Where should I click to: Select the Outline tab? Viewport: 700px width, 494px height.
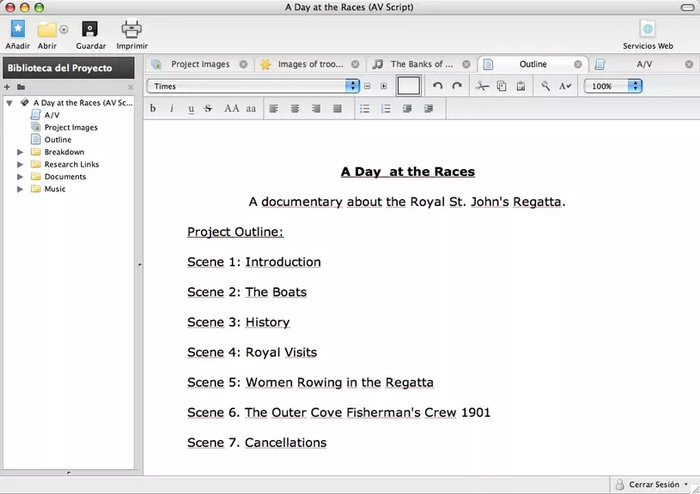click(533, 64)
